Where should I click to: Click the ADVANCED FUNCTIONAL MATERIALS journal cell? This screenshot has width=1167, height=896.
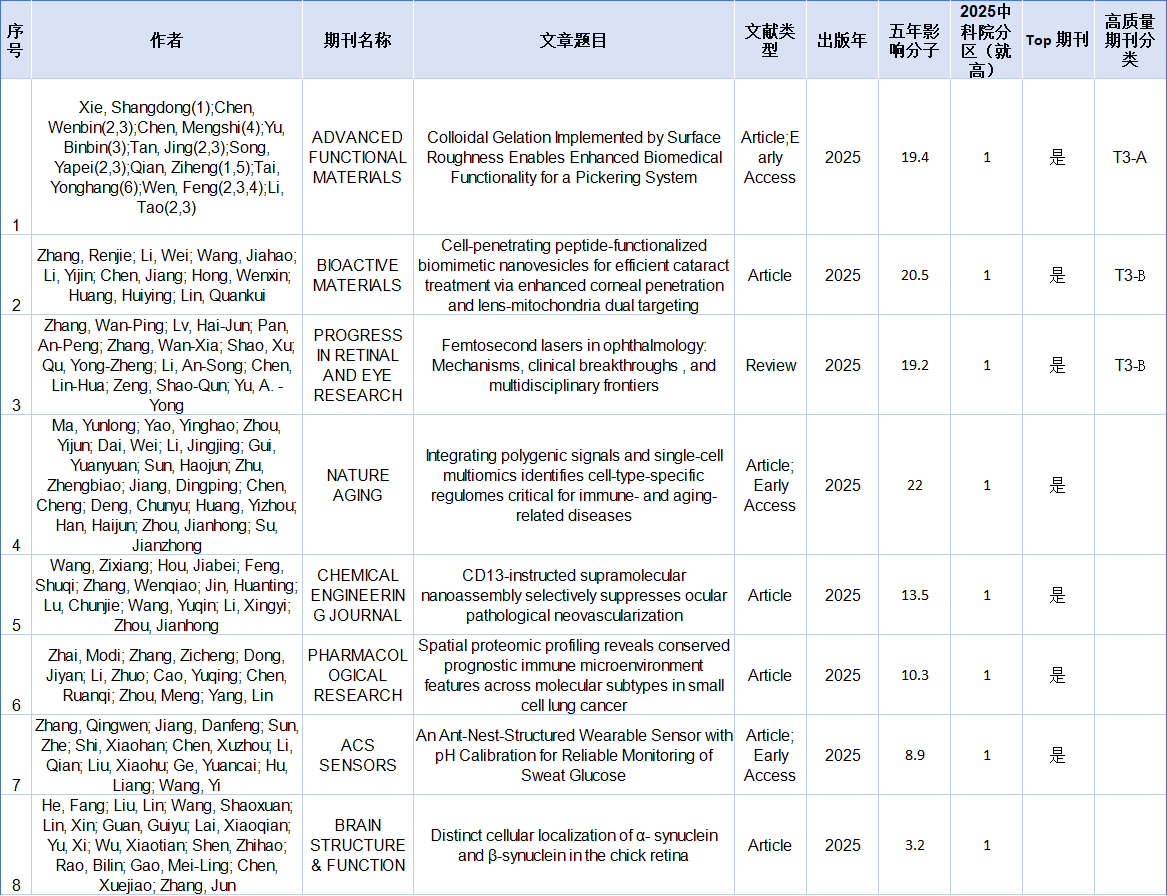tap(357, 157)
